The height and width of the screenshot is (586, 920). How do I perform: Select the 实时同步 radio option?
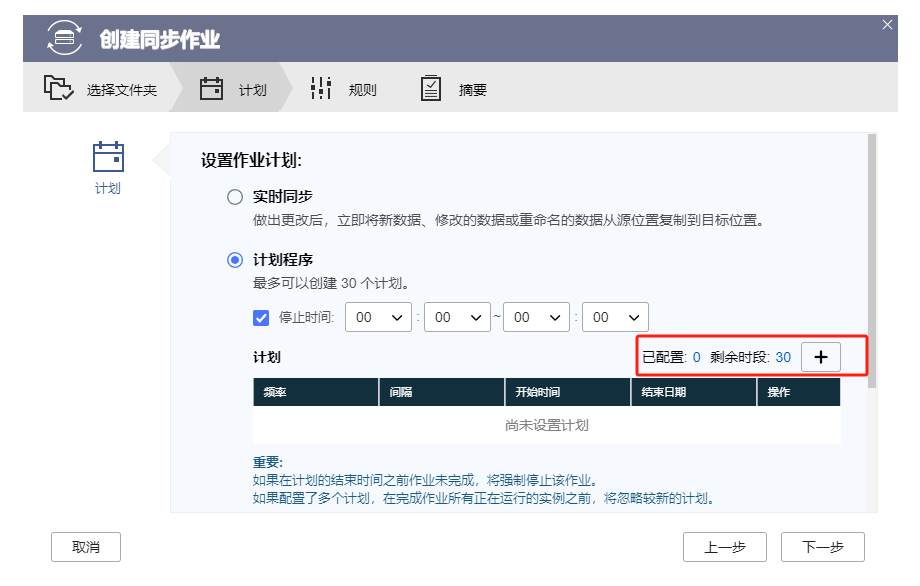[x=235, y=197]
